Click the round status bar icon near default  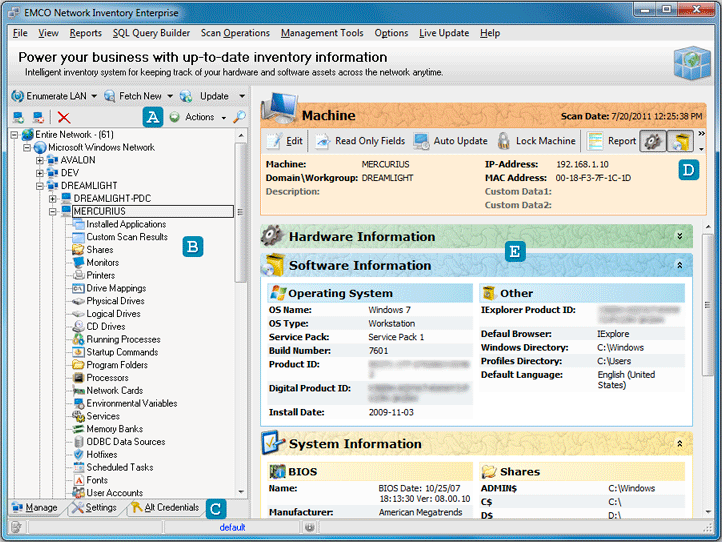309,527
